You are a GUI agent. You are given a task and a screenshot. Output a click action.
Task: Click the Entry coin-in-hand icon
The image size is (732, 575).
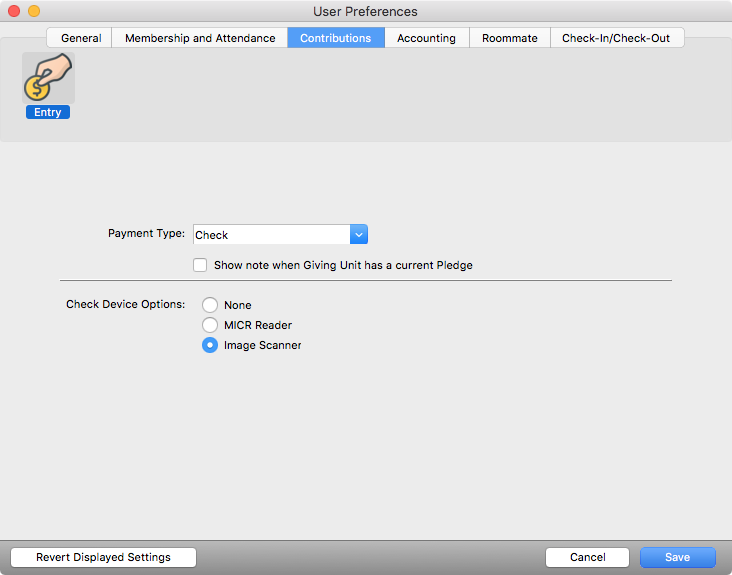tap(48, 78)
